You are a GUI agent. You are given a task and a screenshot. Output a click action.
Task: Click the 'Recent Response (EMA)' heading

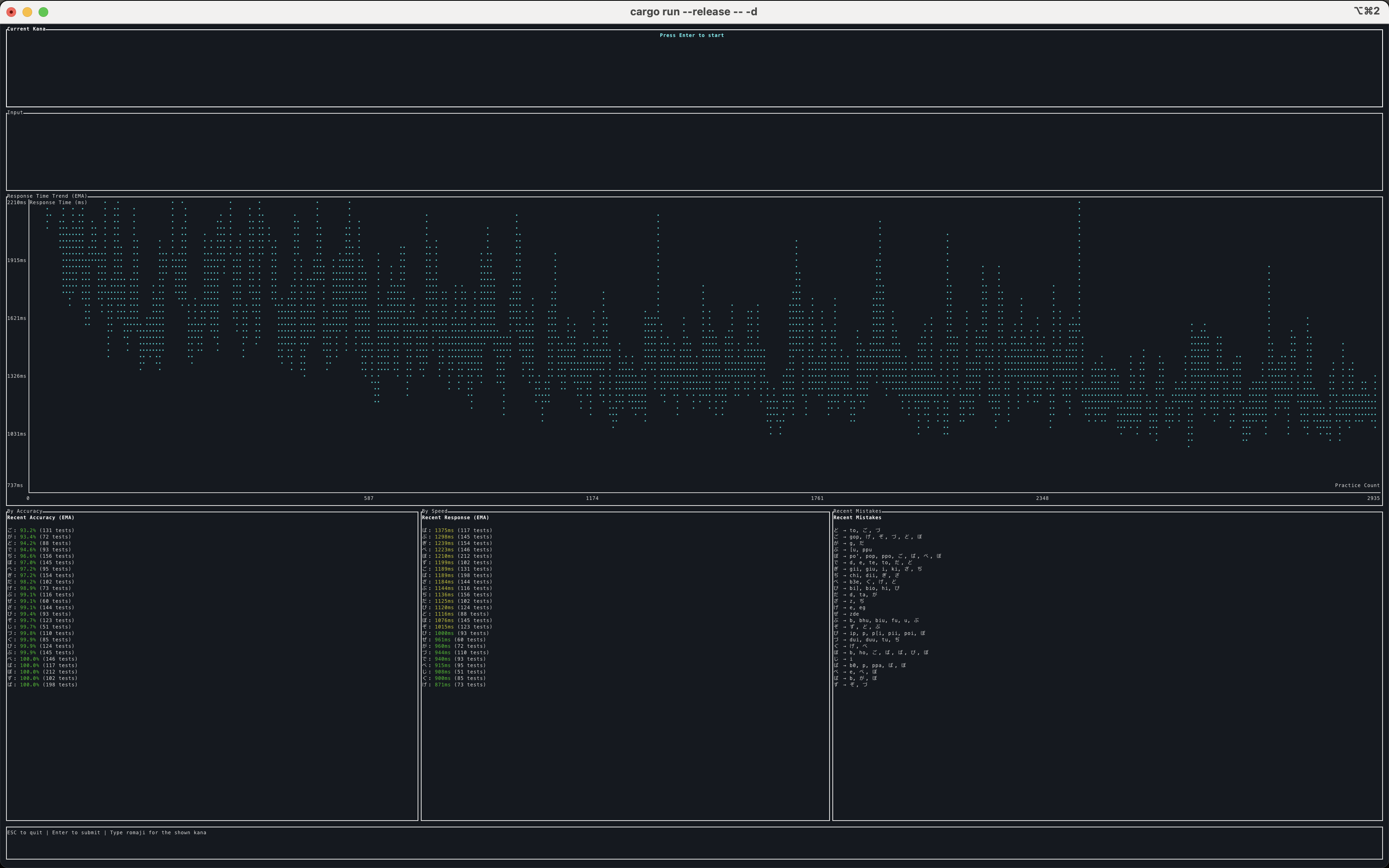pyautogui.click(x=456, y=518)
